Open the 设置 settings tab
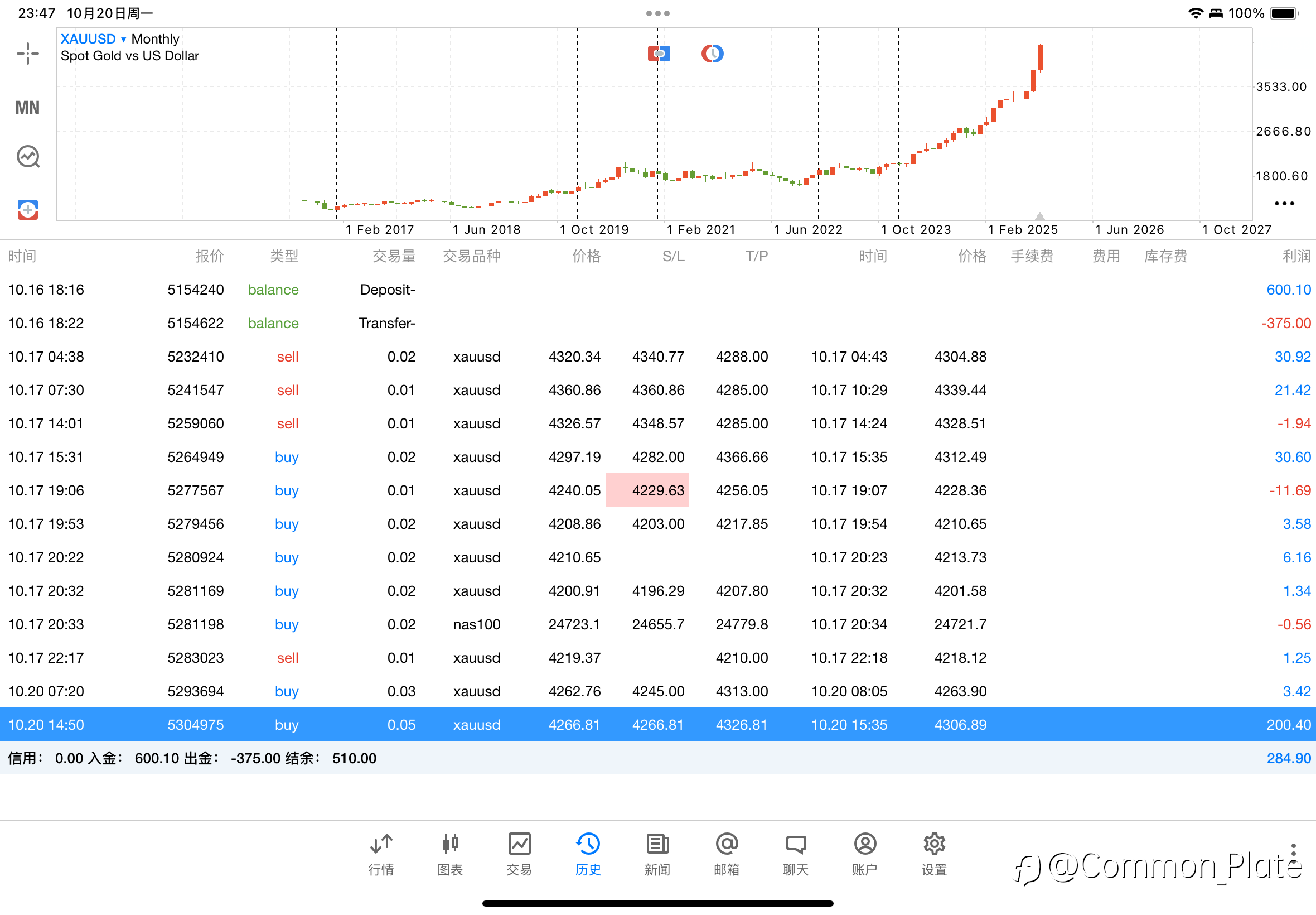Image resolution: width=1316 pixels, height=915 pixels. (934, 854)
